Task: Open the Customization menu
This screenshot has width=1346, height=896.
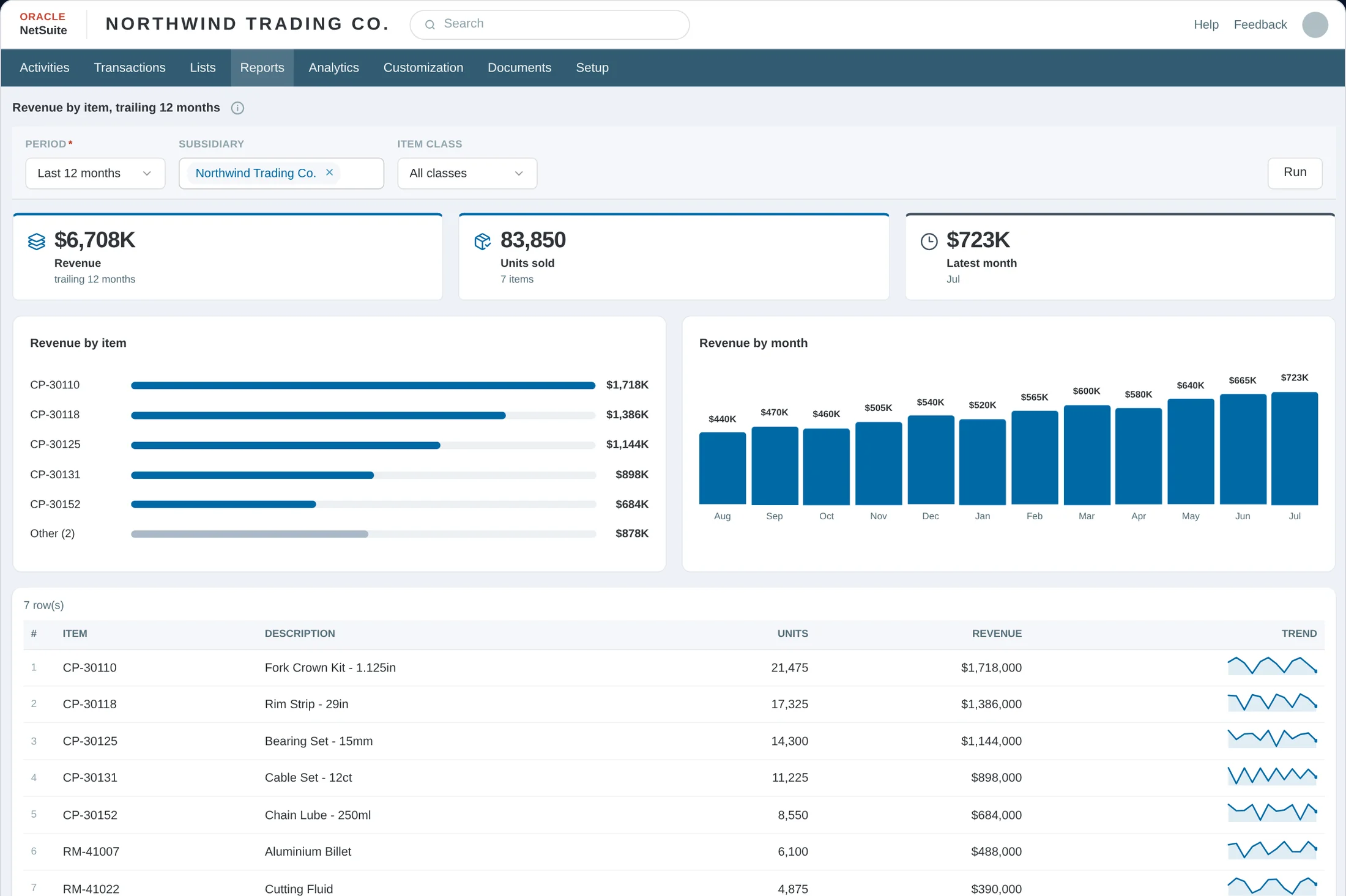Action: tap(423, 68)
